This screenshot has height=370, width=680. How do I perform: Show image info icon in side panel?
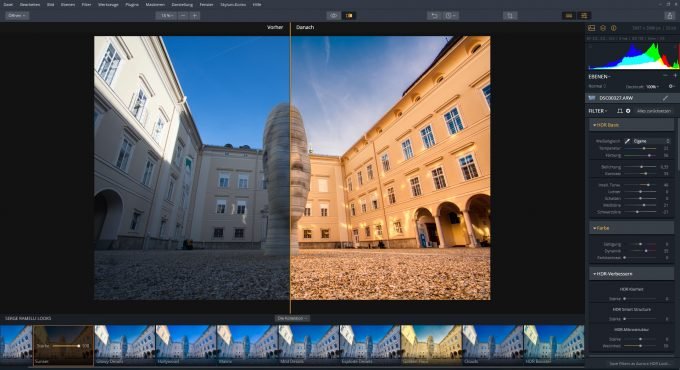click(614, 28)
